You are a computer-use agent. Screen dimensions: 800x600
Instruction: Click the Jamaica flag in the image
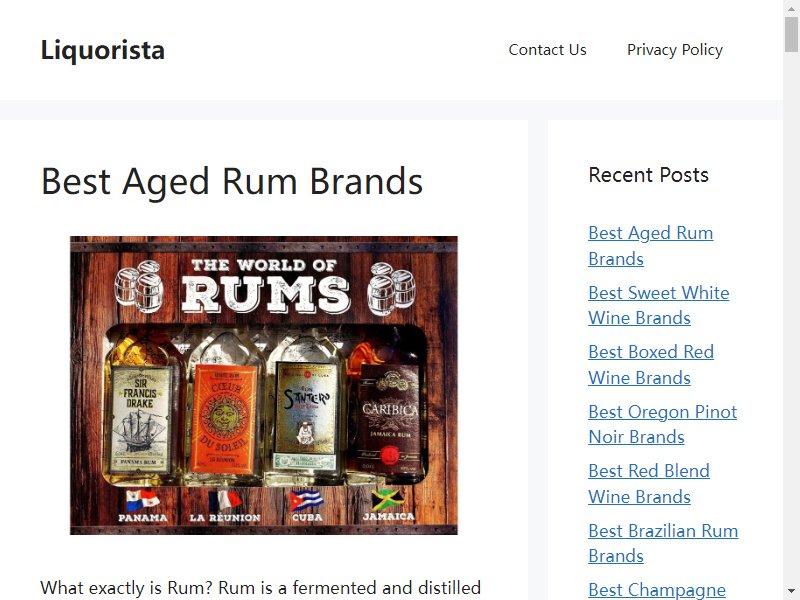coord(388,500)
